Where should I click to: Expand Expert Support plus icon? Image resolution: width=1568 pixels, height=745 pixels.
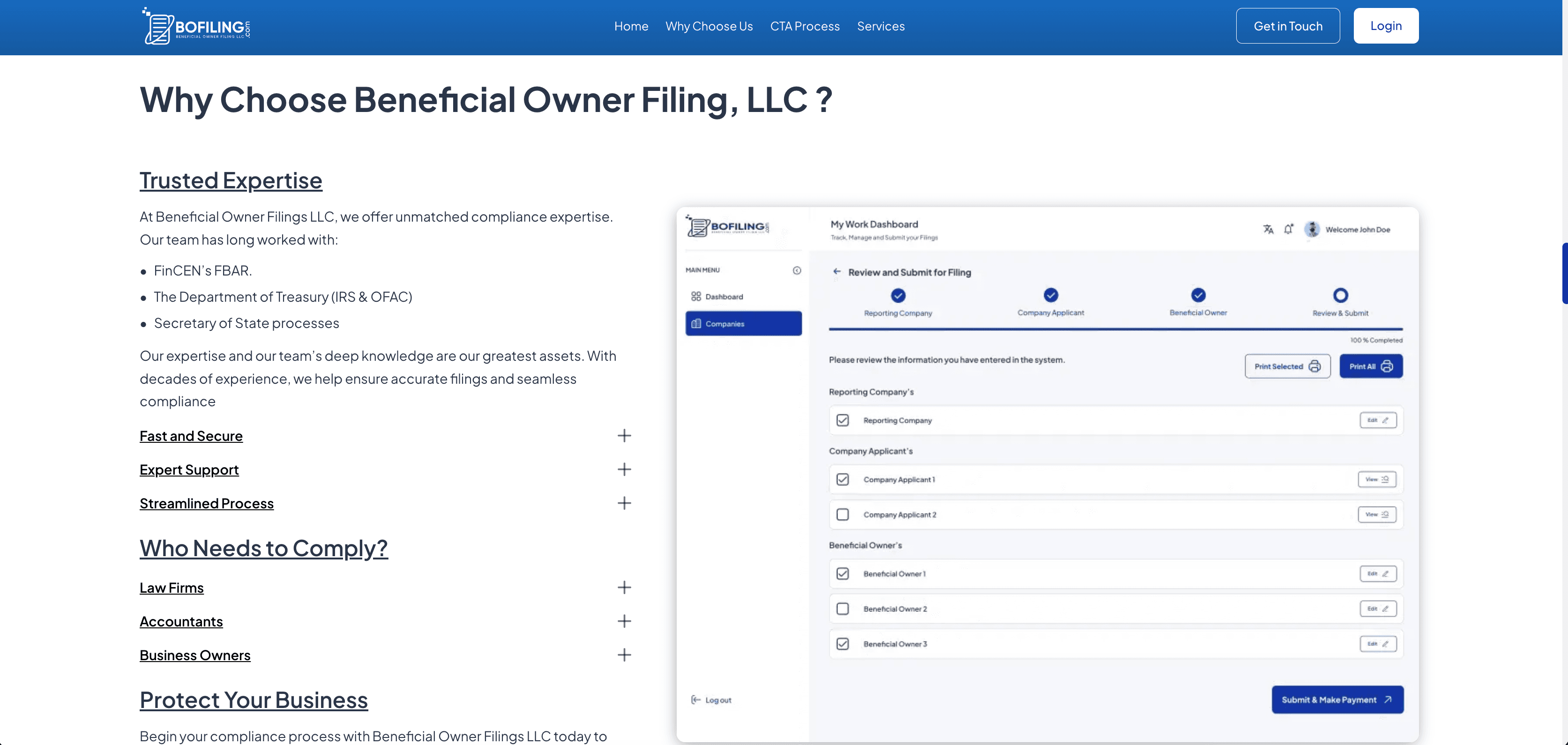point(624,469)
